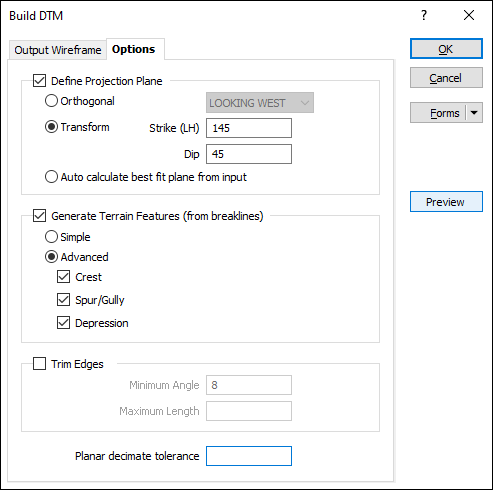
Task: Click the Cancel button
Action: 446,78
